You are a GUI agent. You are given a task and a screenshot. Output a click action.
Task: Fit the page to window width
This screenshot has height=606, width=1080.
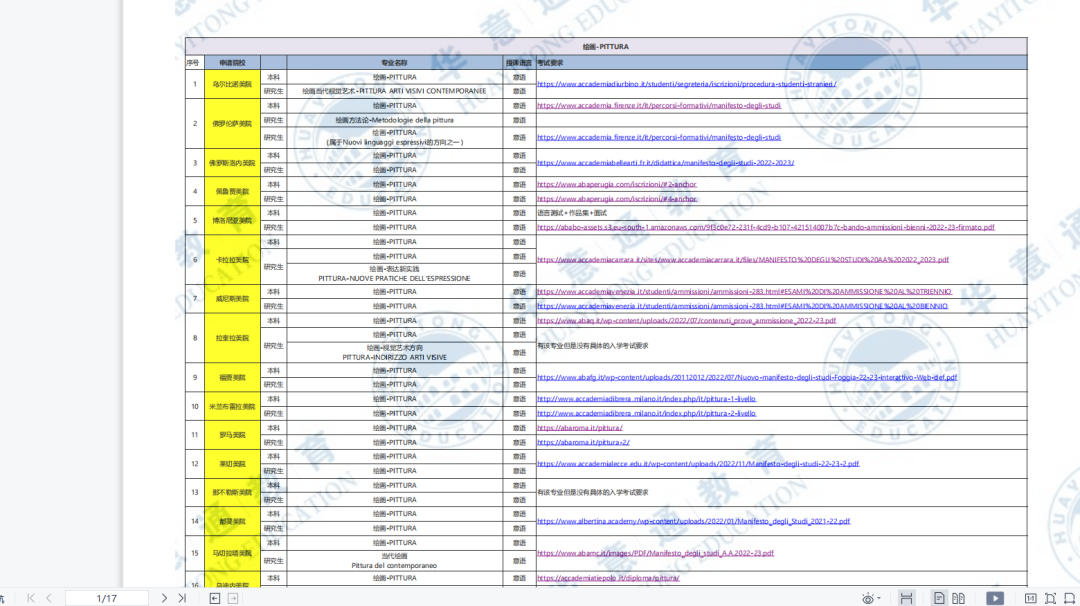(x=1070, y=598)
